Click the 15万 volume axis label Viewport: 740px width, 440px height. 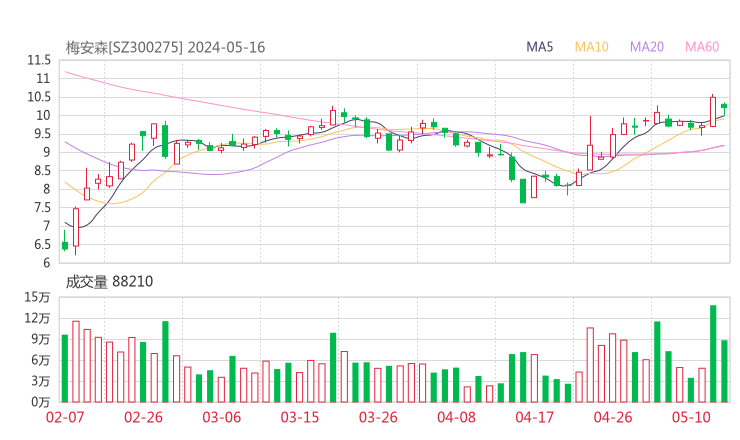[x=37, y=297]
